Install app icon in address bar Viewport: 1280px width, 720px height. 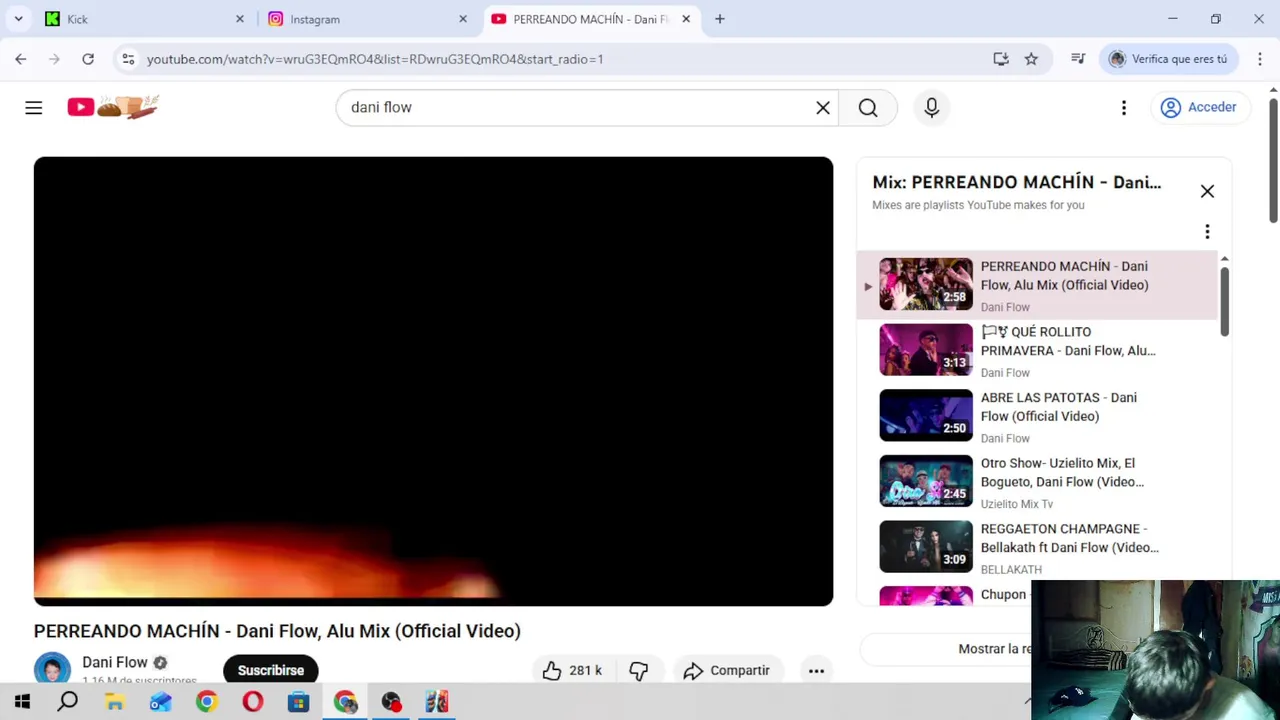[x=1001, y=59]
